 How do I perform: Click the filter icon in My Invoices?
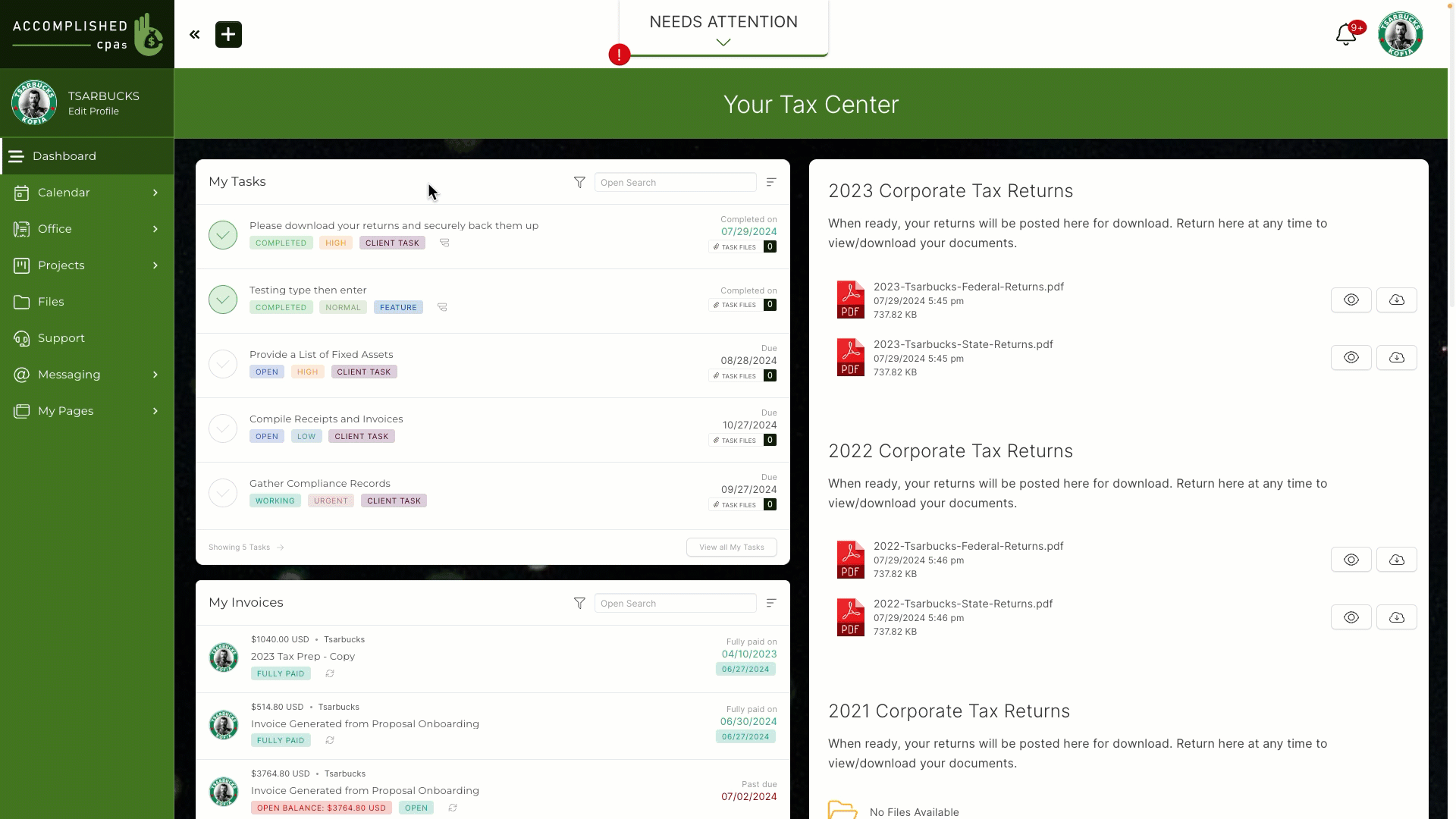pyautogui.click(x=579, y=603)
